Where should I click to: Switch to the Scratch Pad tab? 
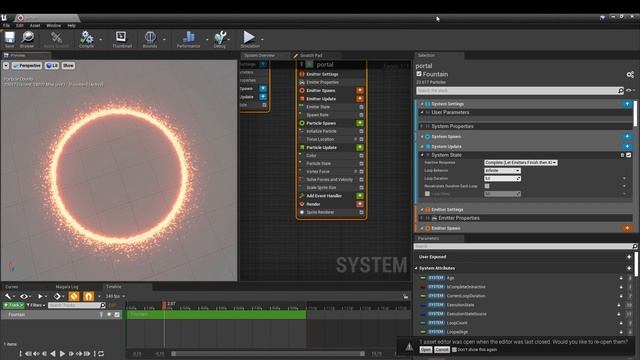point(311,56)
